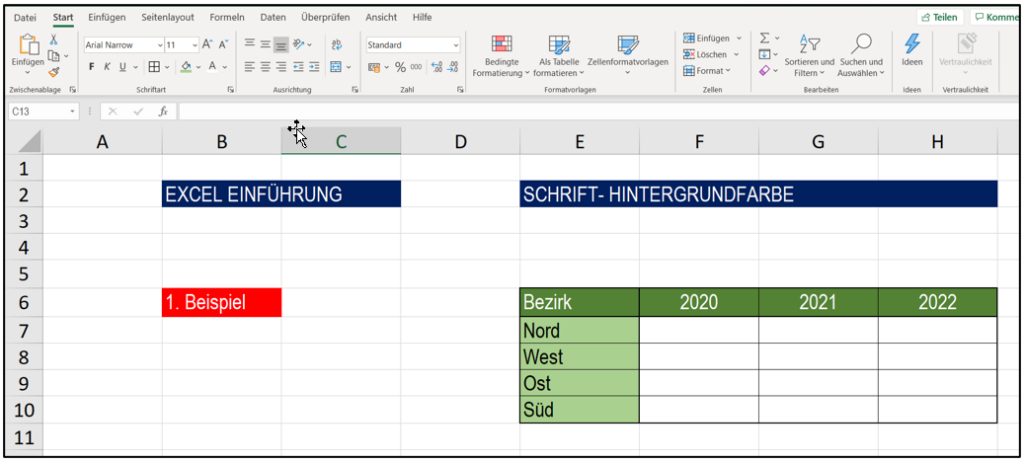Toggle center text alignment

pyautogui.click(x=265, y=67)
